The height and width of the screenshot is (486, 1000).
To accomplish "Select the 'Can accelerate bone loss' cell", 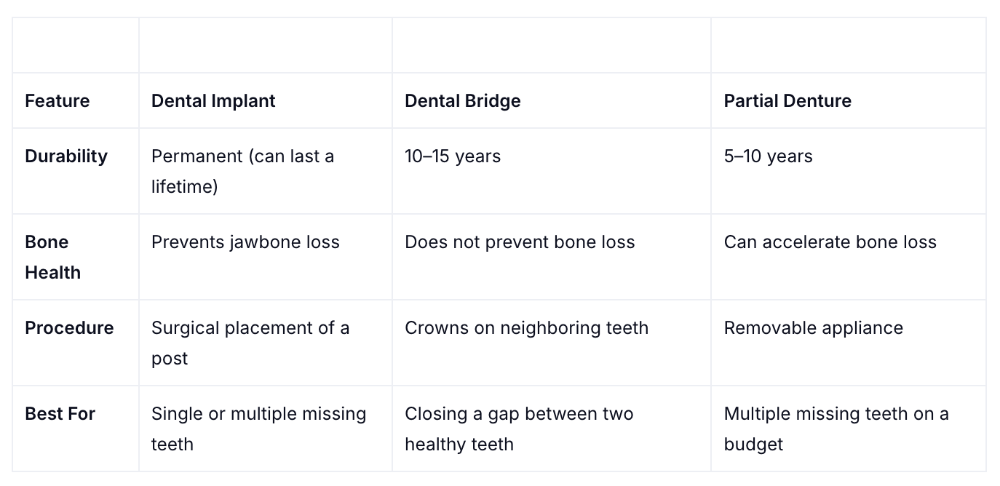I will coord(830,242).
